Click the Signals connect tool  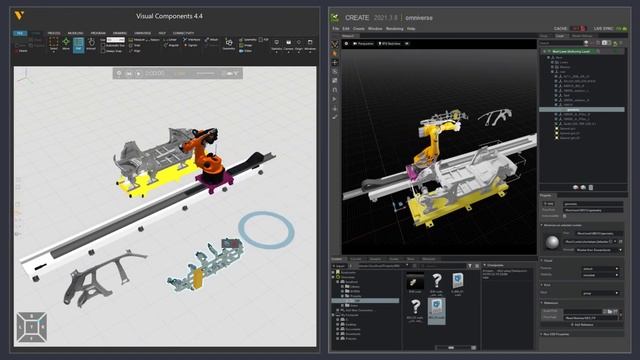coord(191,45)
